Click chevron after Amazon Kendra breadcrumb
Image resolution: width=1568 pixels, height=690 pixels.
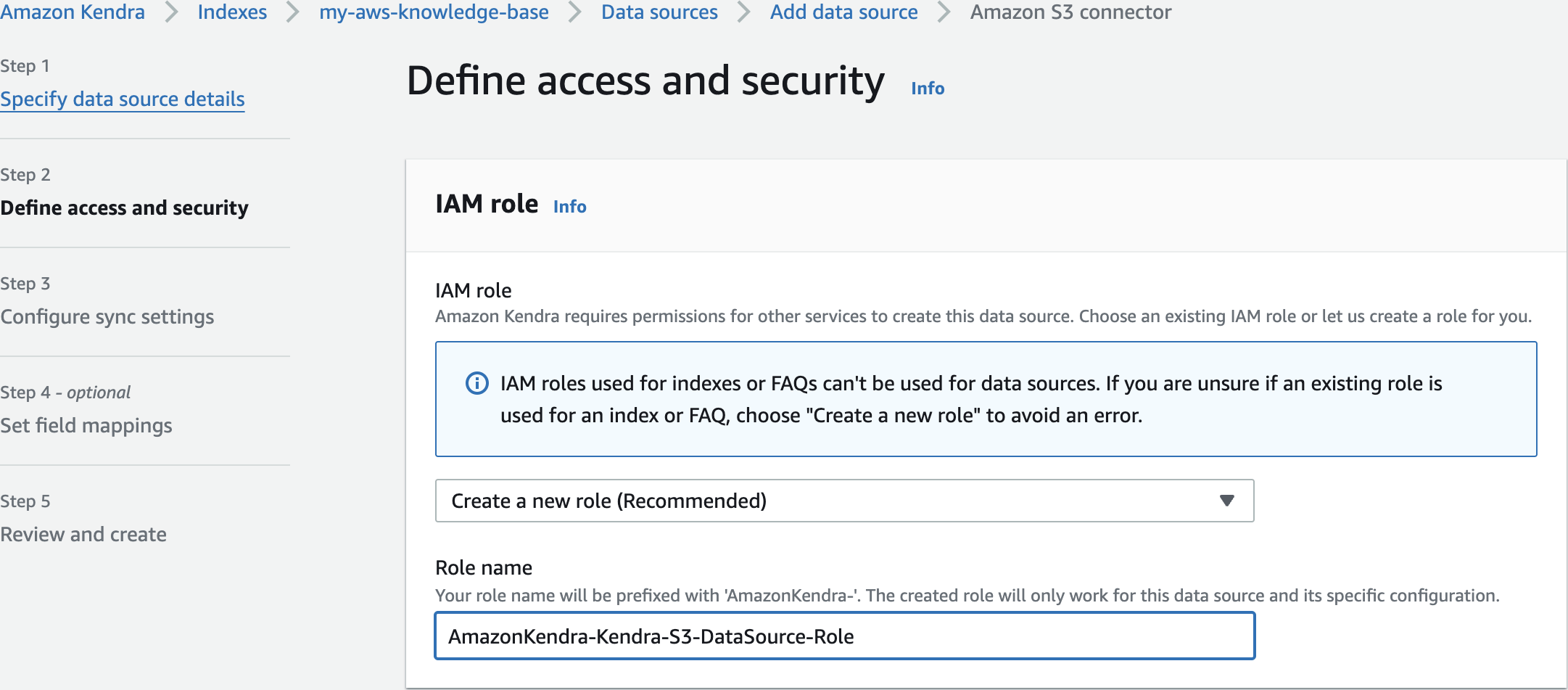coord(171,12)
